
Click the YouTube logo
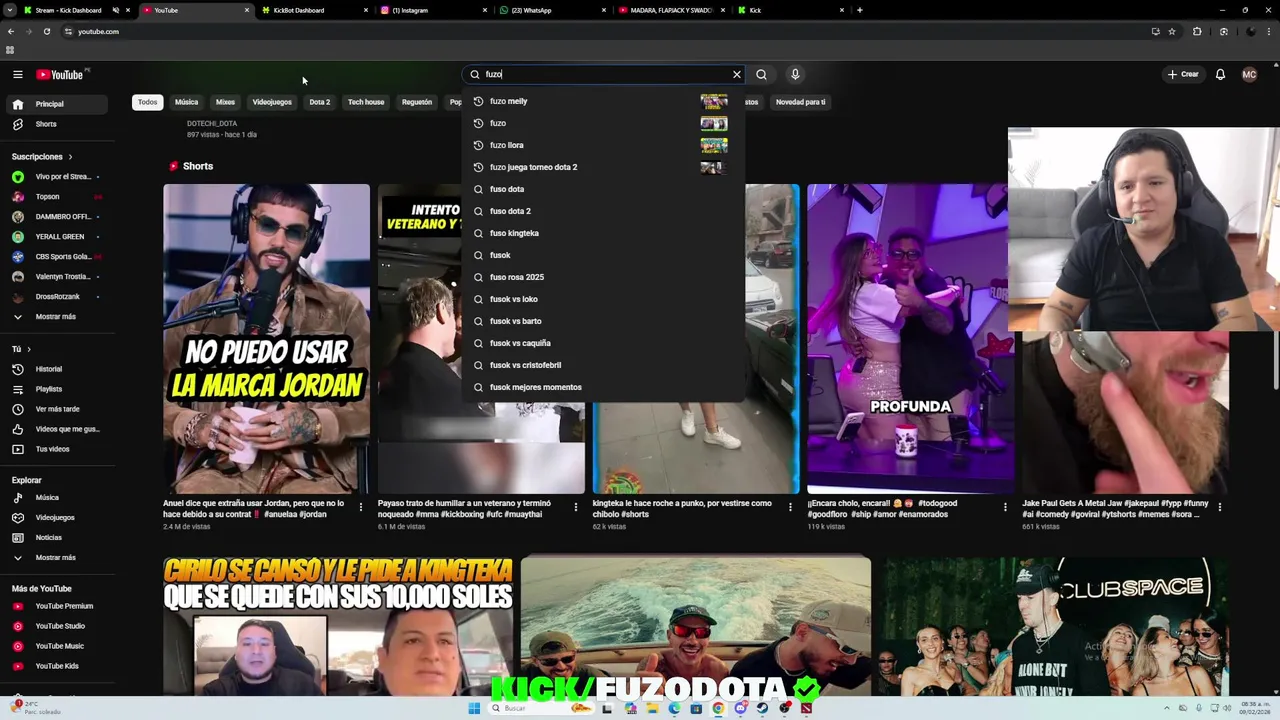coord(62,74)
